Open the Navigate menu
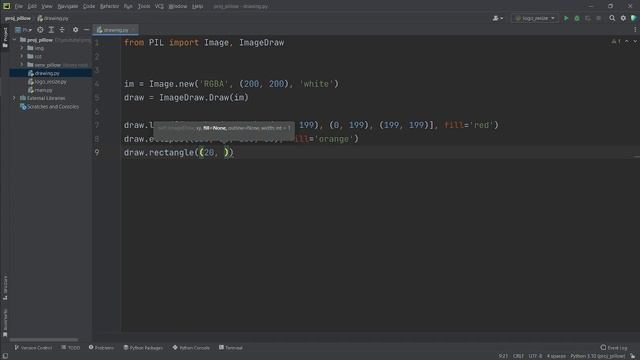Viewport: 640px width, 360px height. [x=67, y=7]
